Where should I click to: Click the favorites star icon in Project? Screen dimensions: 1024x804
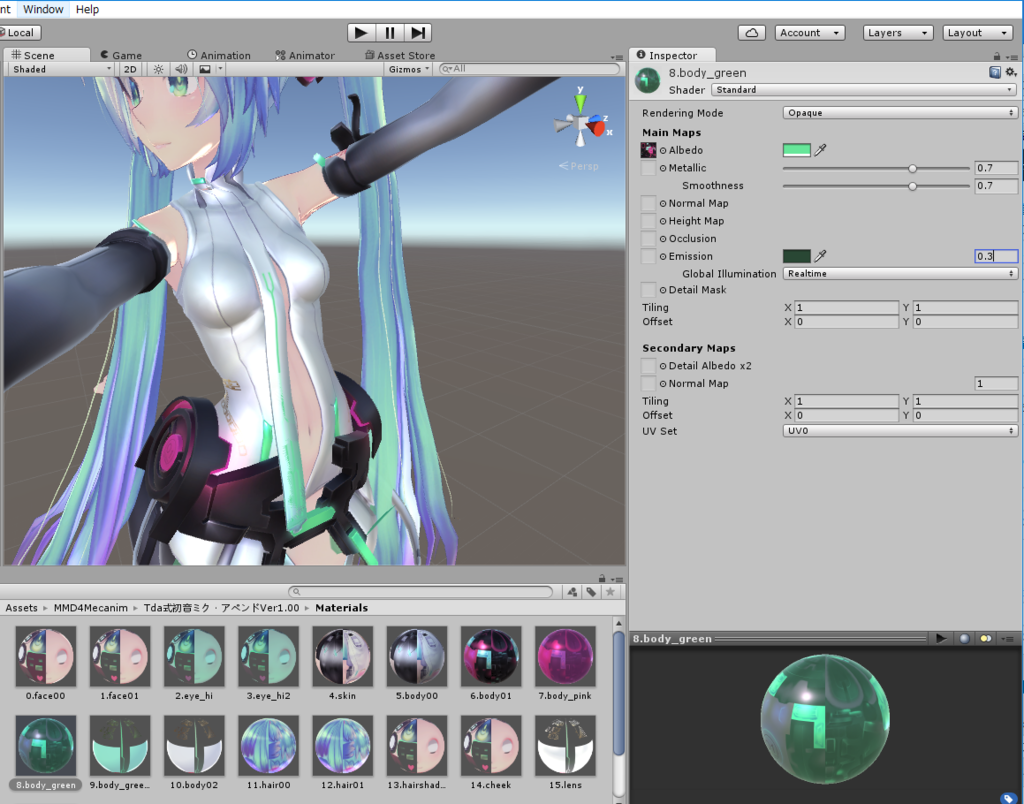tap(610, 592)
